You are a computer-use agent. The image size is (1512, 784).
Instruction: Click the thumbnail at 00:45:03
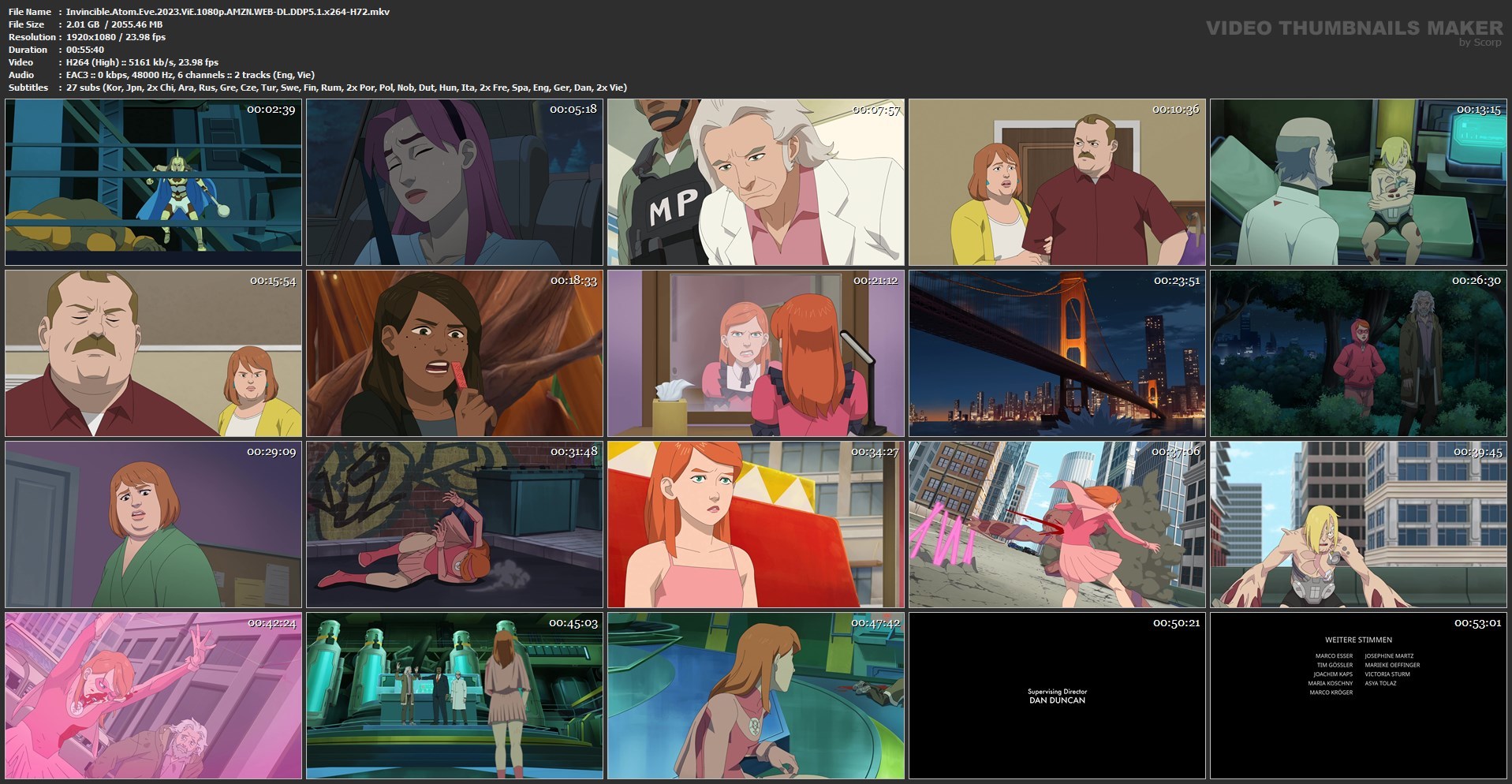click(x=455, y=696)
